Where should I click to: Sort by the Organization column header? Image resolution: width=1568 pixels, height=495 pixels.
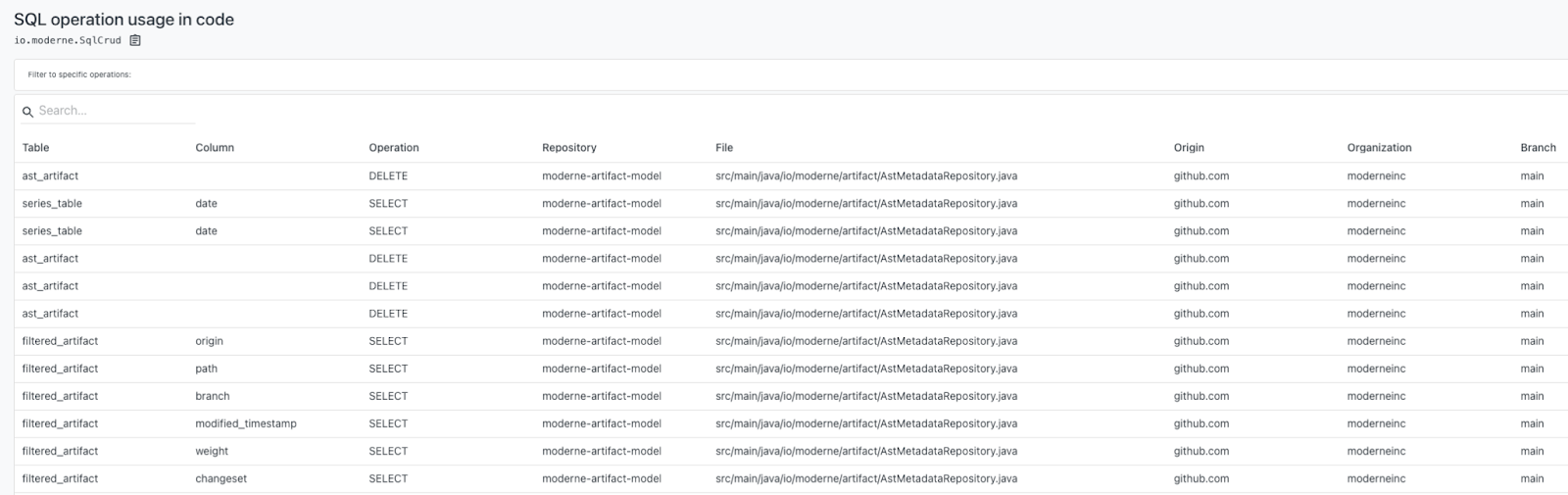click(x=1379, y=148)
